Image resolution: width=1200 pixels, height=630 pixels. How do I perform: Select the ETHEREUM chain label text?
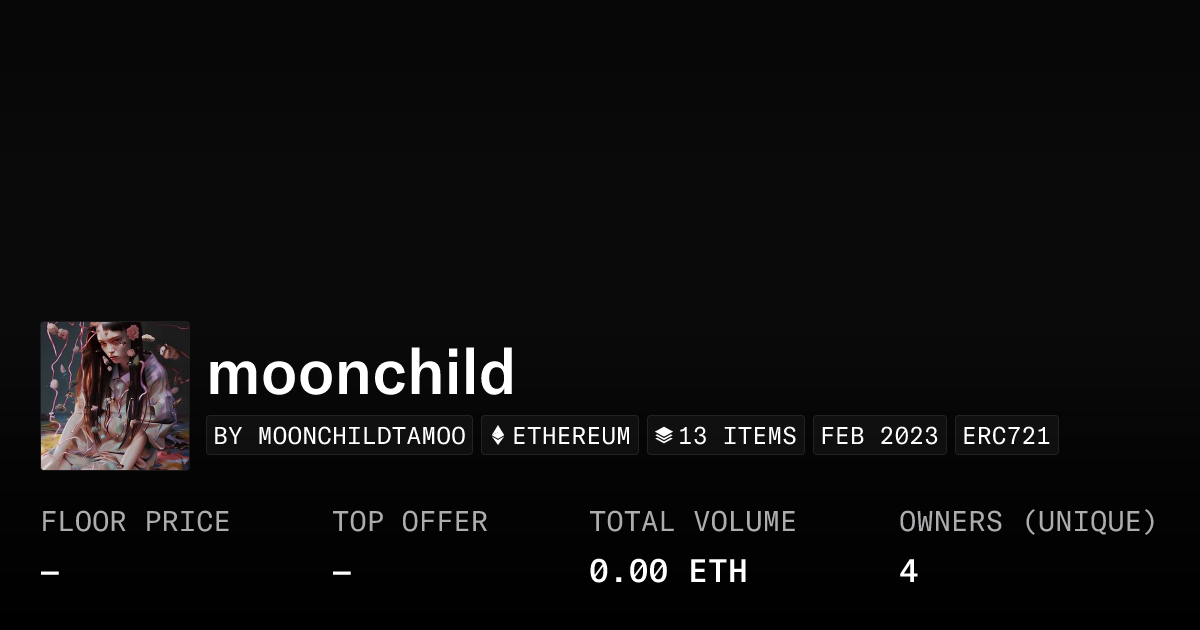click(x=571, y=436)
